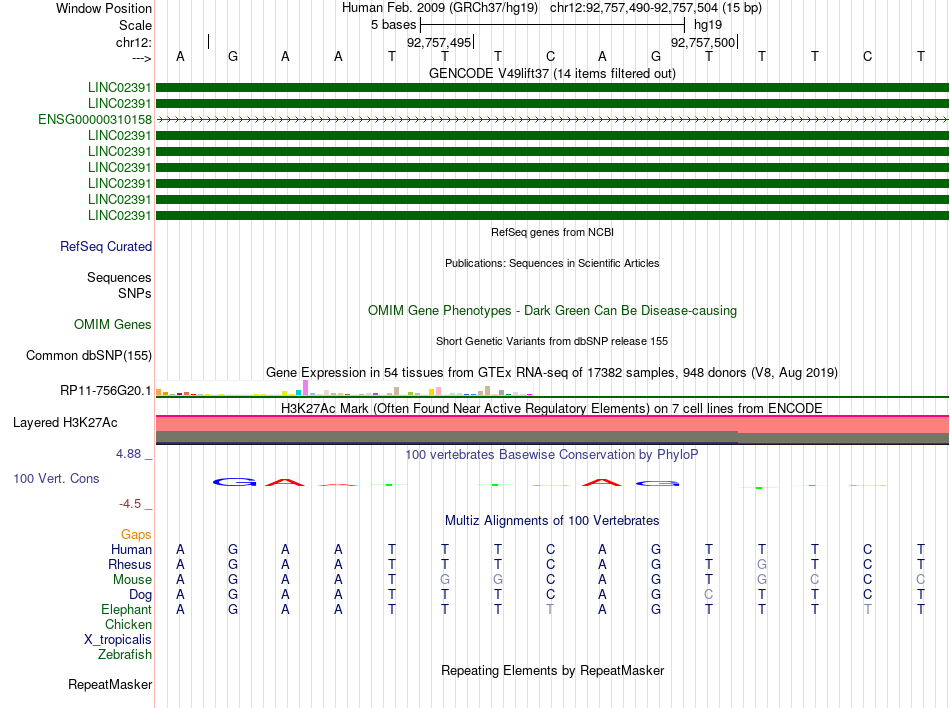
Task: Select the X_tropicalis species label
Action: (x=118, y=640)
